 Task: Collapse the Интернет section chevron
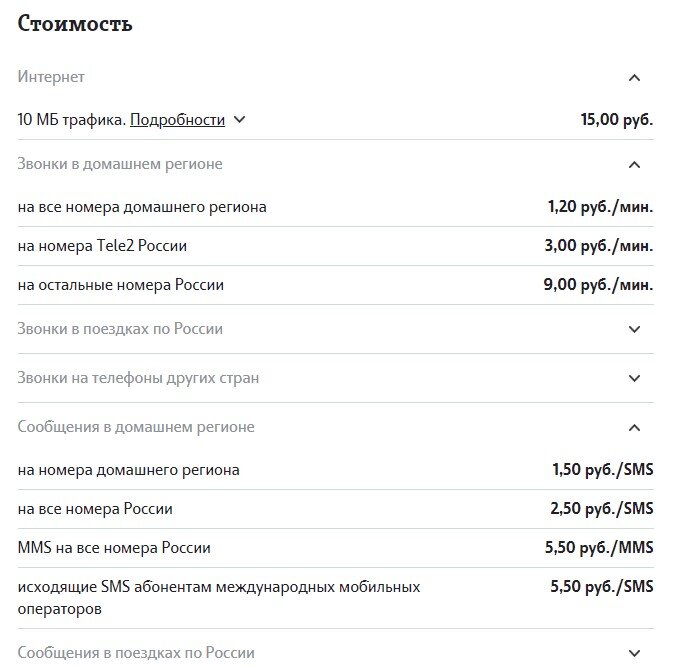click(633, 78)
